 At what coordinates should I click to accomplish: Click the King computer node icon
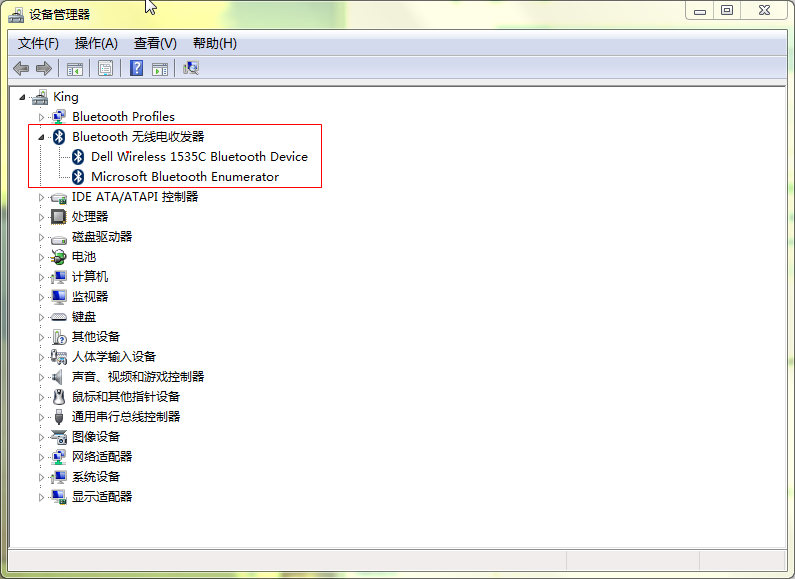[40, 97]
